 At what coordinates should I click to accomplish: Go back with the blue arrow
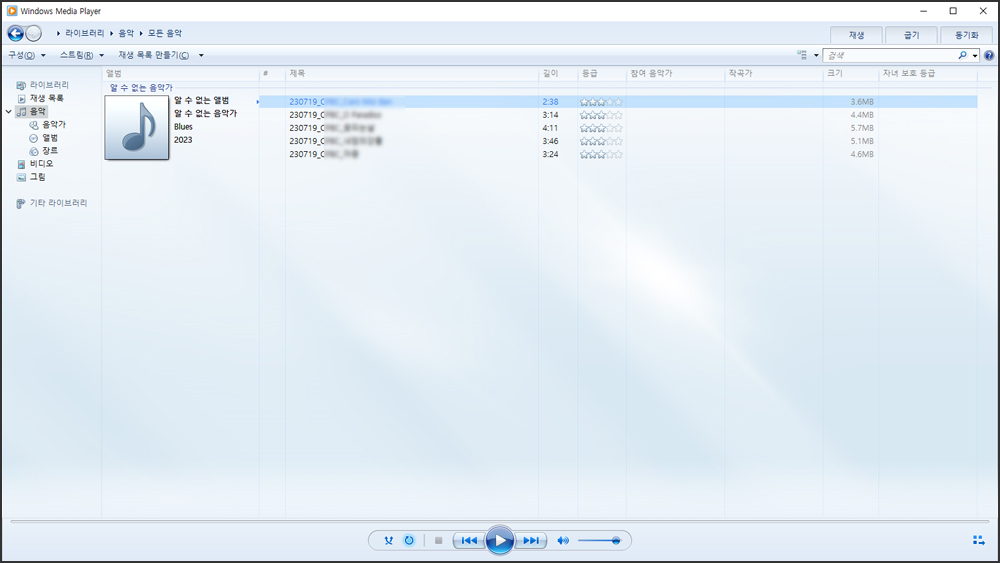coord(15,33)
